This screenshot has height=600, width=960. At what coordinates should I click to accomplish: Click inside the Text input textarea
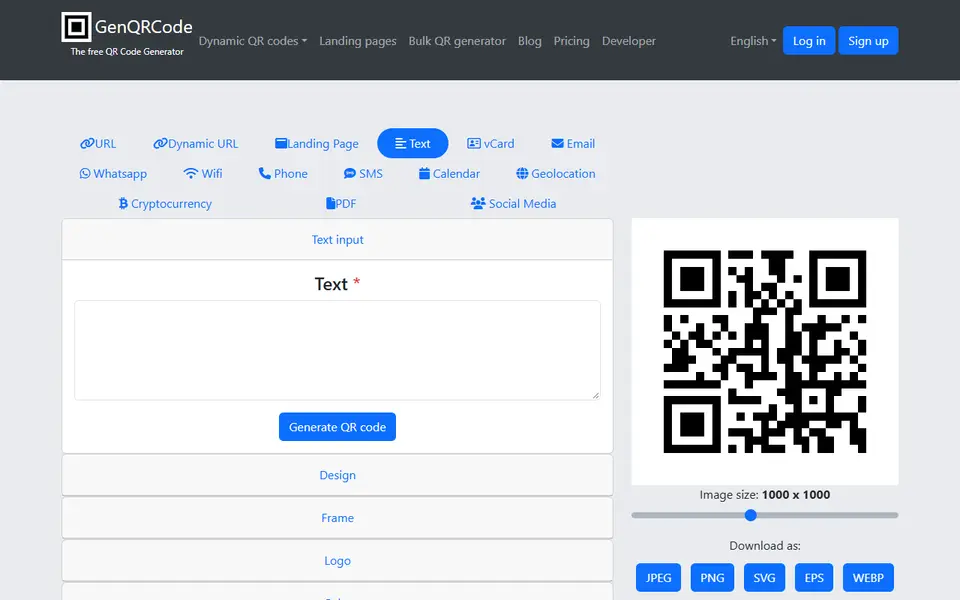337,350
